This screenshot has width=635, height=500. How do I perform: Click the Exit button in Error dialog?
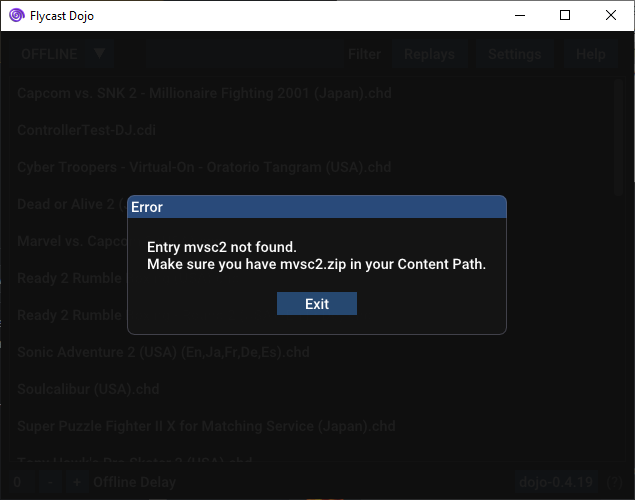317,304
